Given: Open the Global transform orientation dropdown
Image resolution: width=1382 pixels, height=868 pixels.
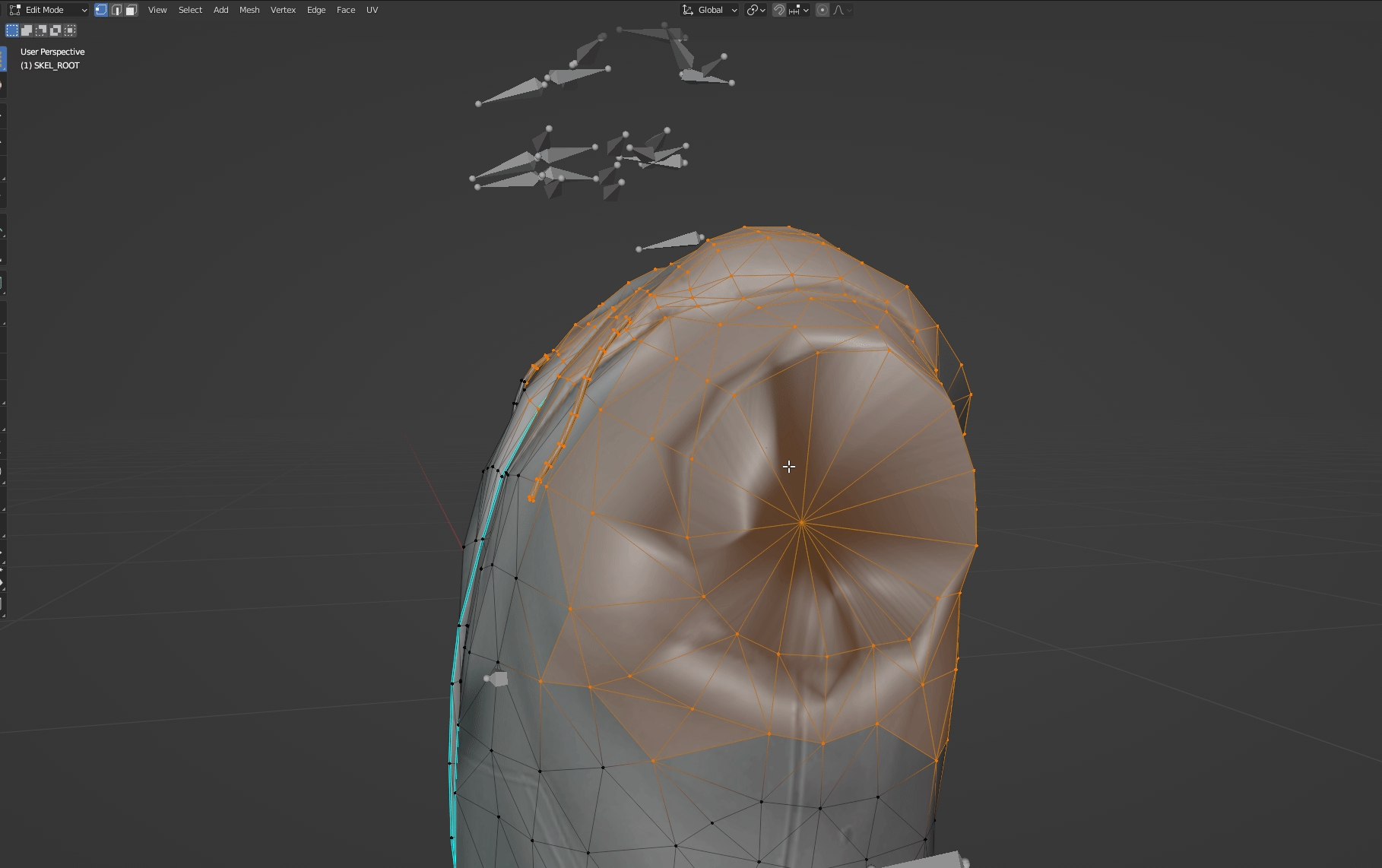Looking at the screenshot, I should 710,10.
